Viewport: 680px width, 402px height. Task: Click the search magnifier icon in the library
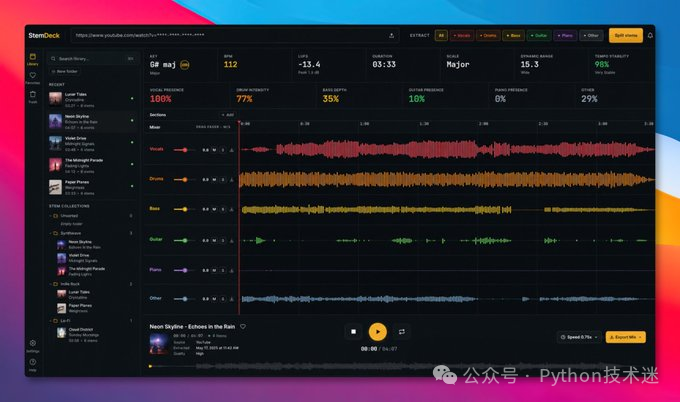tap(53, 59)
